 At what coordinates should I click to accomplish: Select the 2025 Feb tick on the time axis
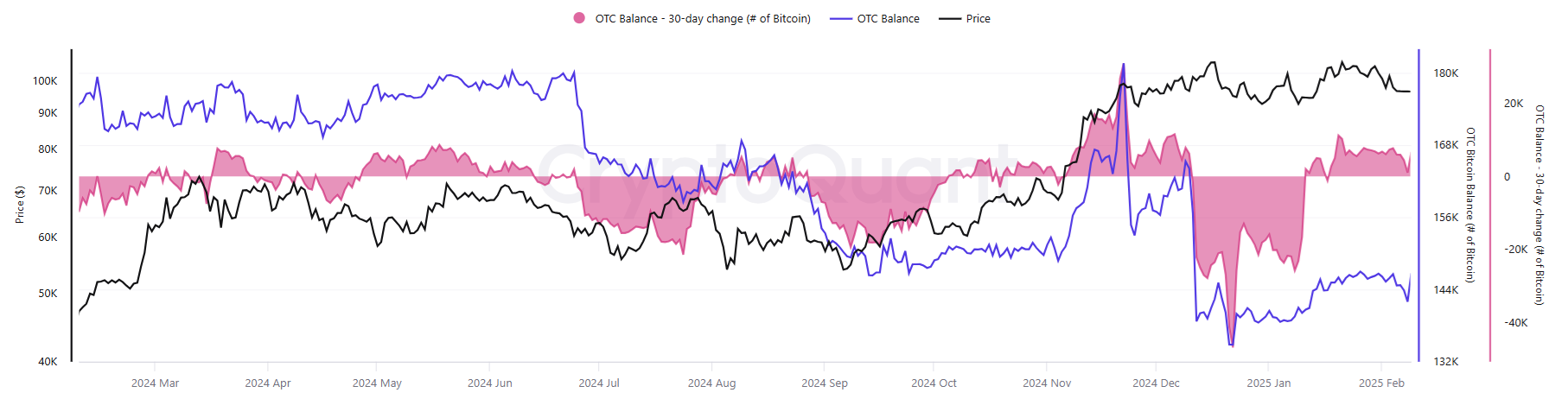(x=1381, y=383)
